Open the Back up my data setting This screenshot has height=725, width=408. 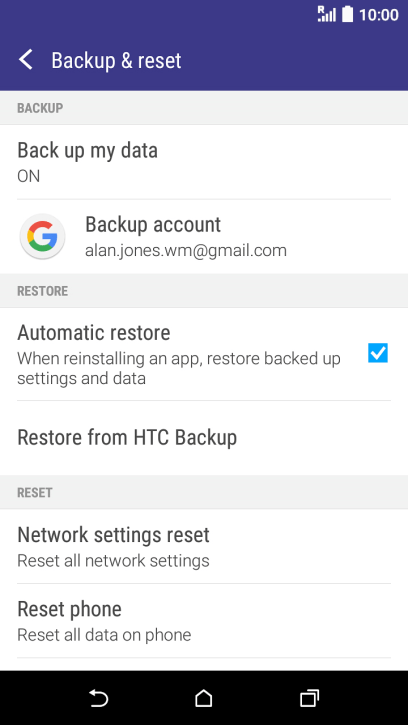tap(204, 162)
